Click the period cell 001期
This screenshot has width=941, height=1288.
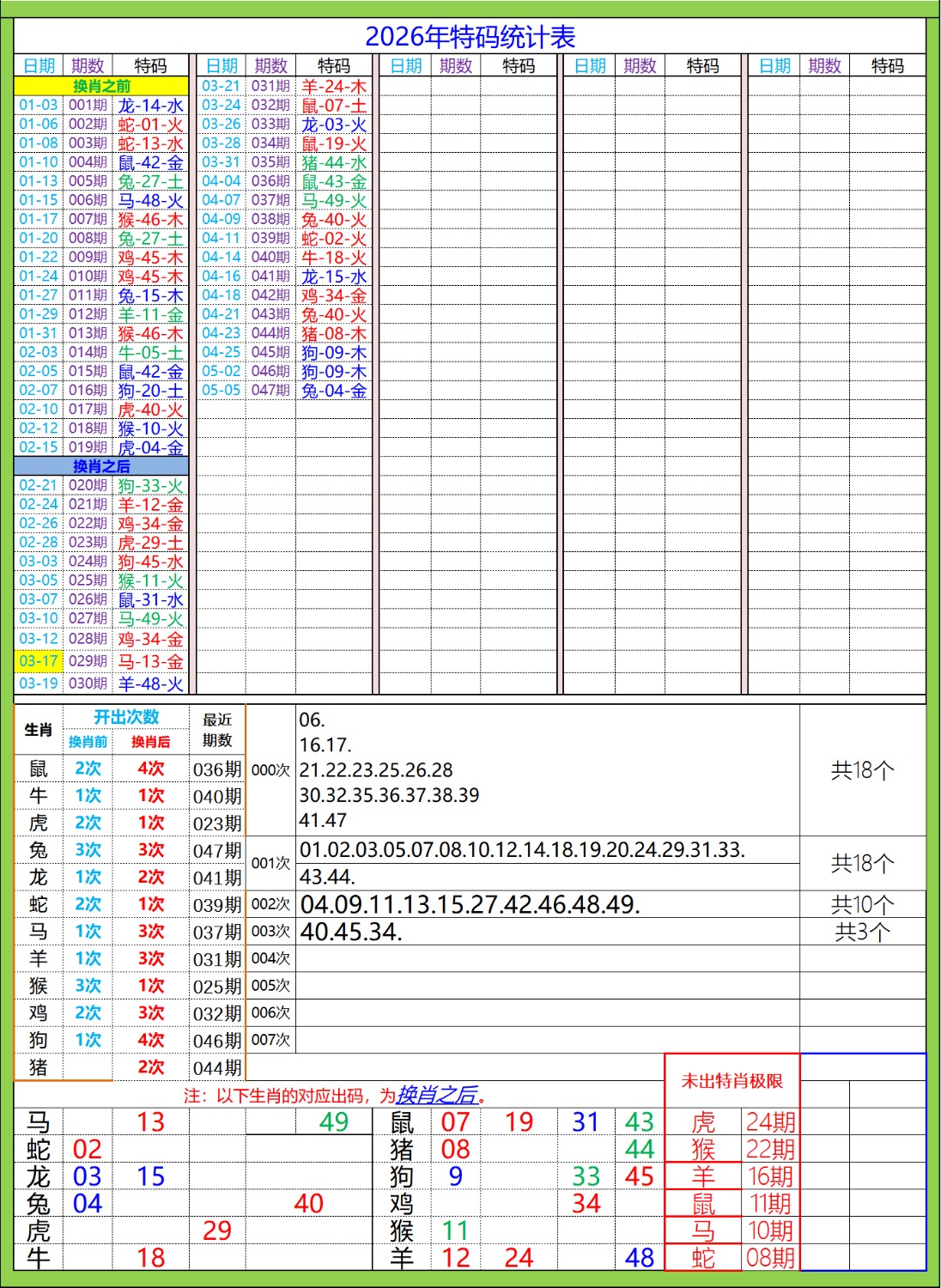click(x=88, y=105)
